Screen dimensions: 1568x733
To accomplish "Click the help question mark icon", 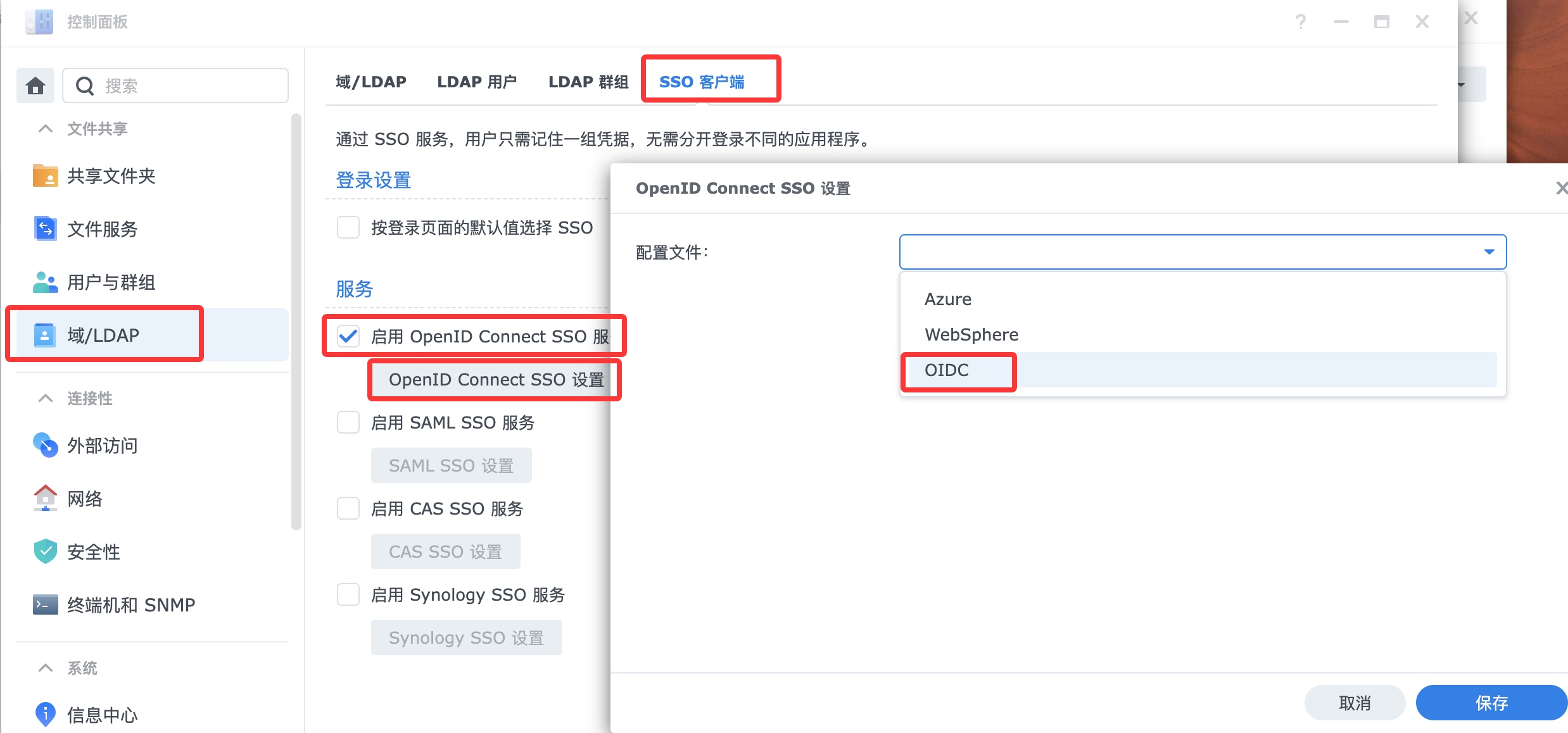I will coord(1301,22).
